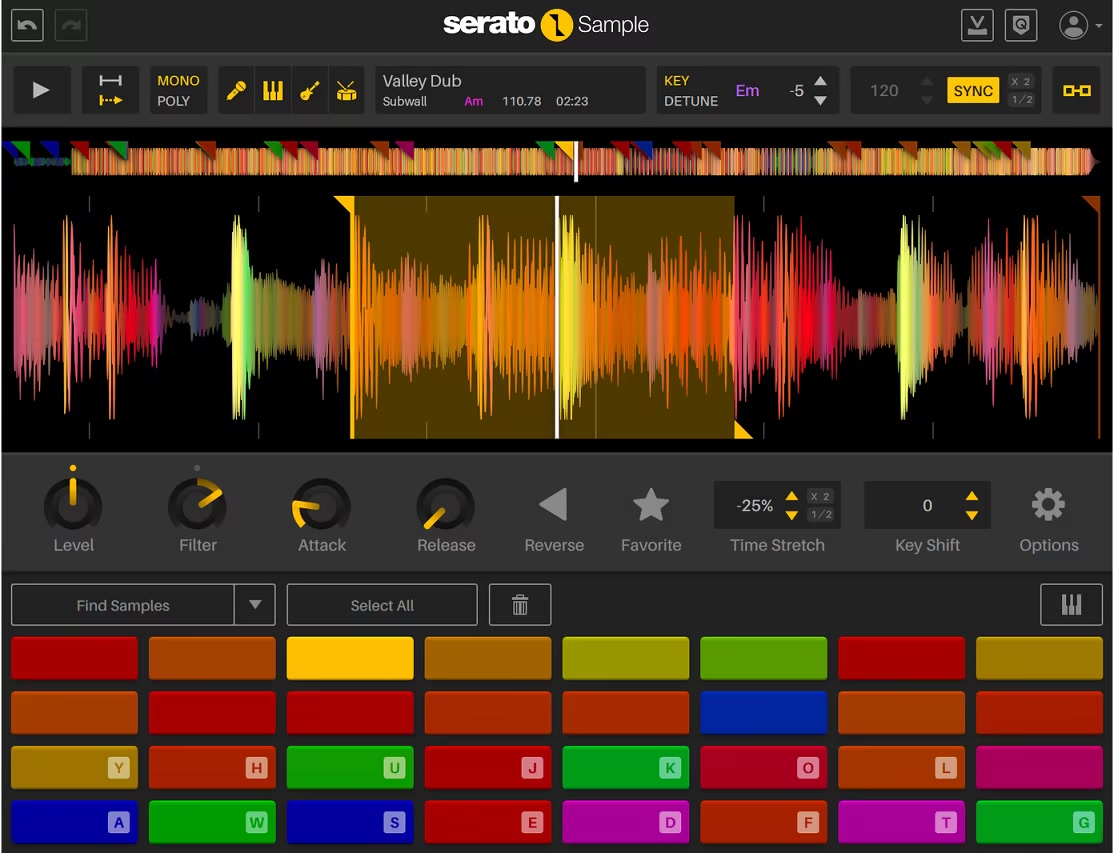Toggle Reverse playback
The height and width of the screenshot is (853, 1114).
553,505
